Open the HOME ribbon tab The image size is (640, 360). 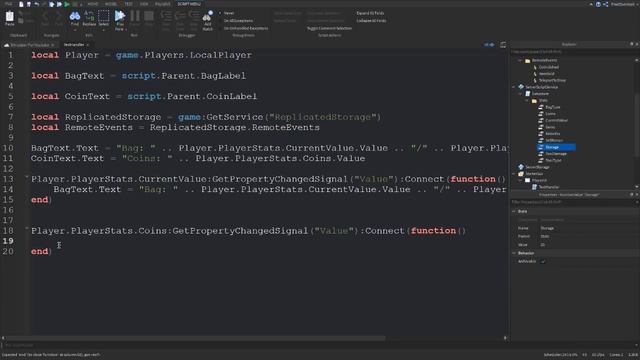tap(93, 4)
